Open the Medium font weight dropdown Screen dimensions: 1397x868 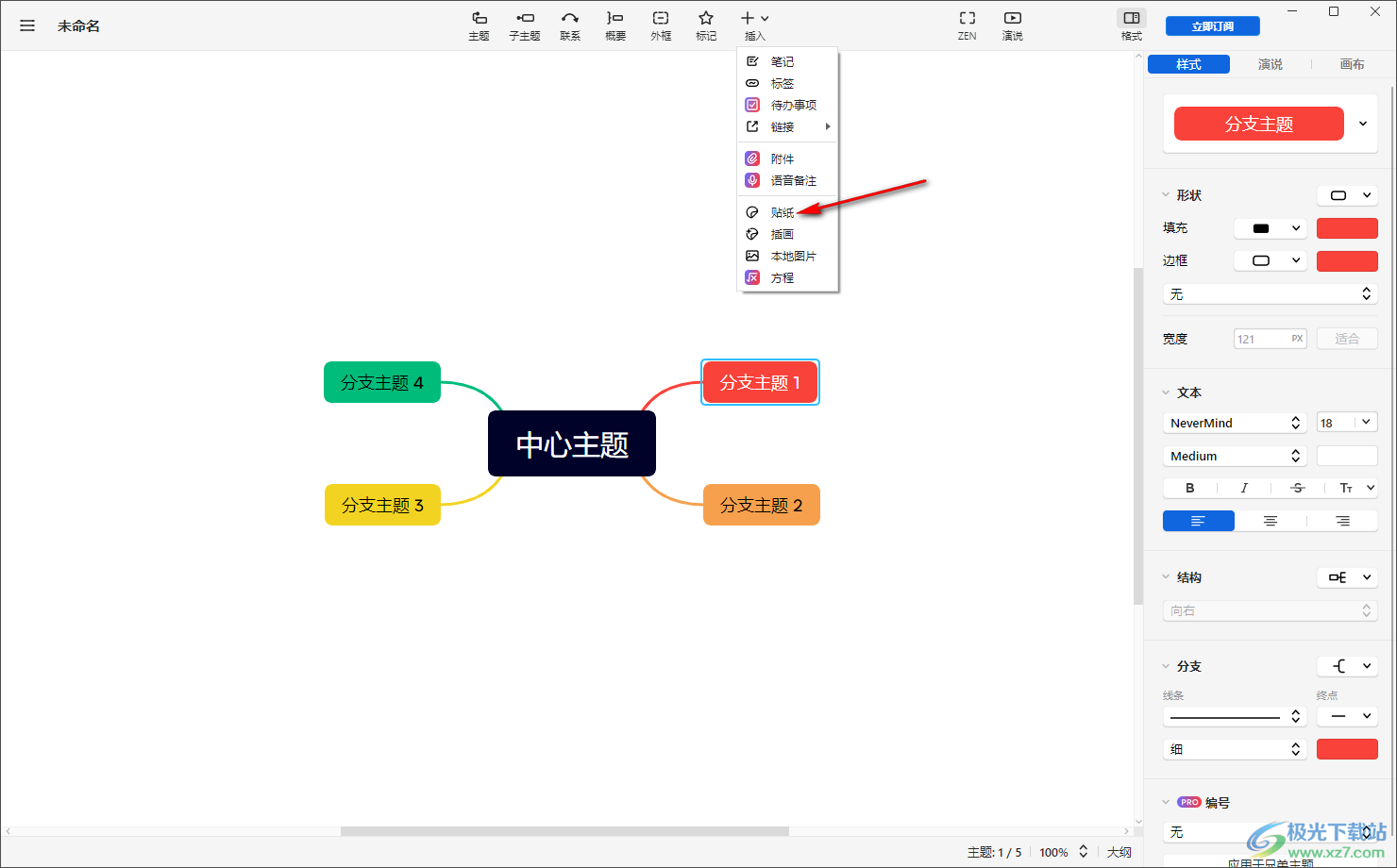tap(1235, 456)
